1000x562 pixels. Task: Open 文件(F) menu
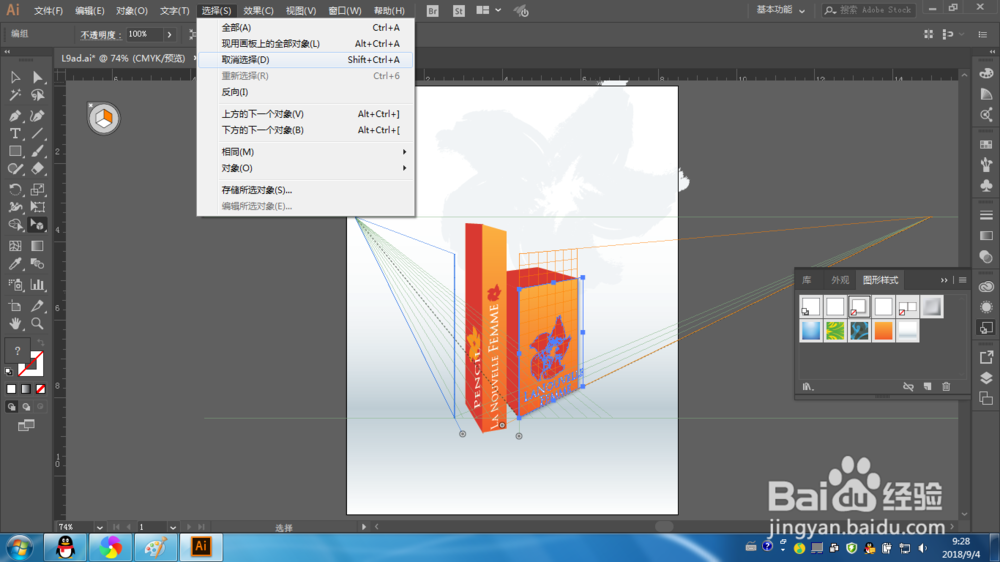(x=48, y=11)
